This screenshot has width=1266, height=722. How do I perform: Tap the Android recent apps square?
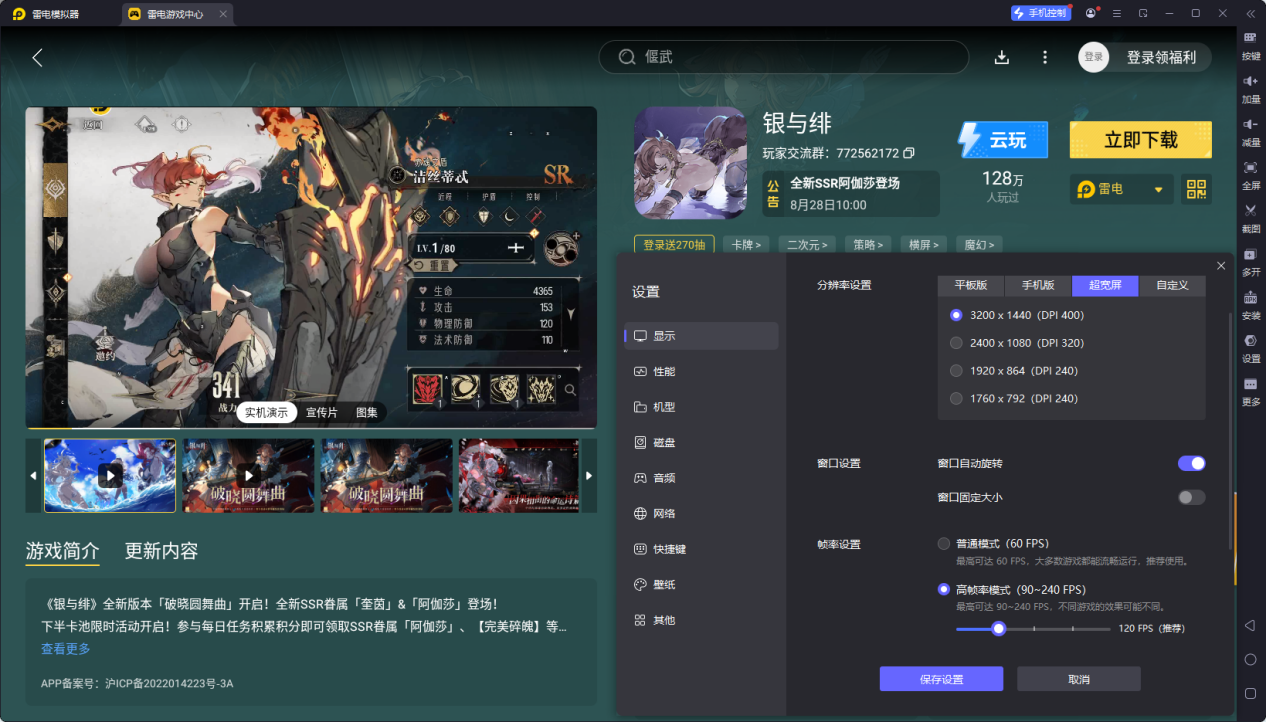(1250, 693)
